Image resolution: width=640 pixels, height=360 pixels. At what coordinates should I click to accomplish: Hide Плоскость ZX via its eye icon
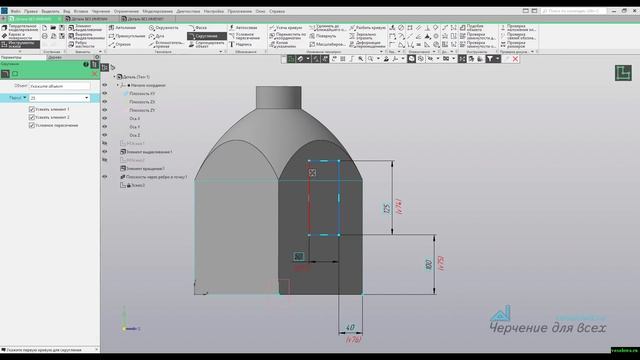click(105, 102)
